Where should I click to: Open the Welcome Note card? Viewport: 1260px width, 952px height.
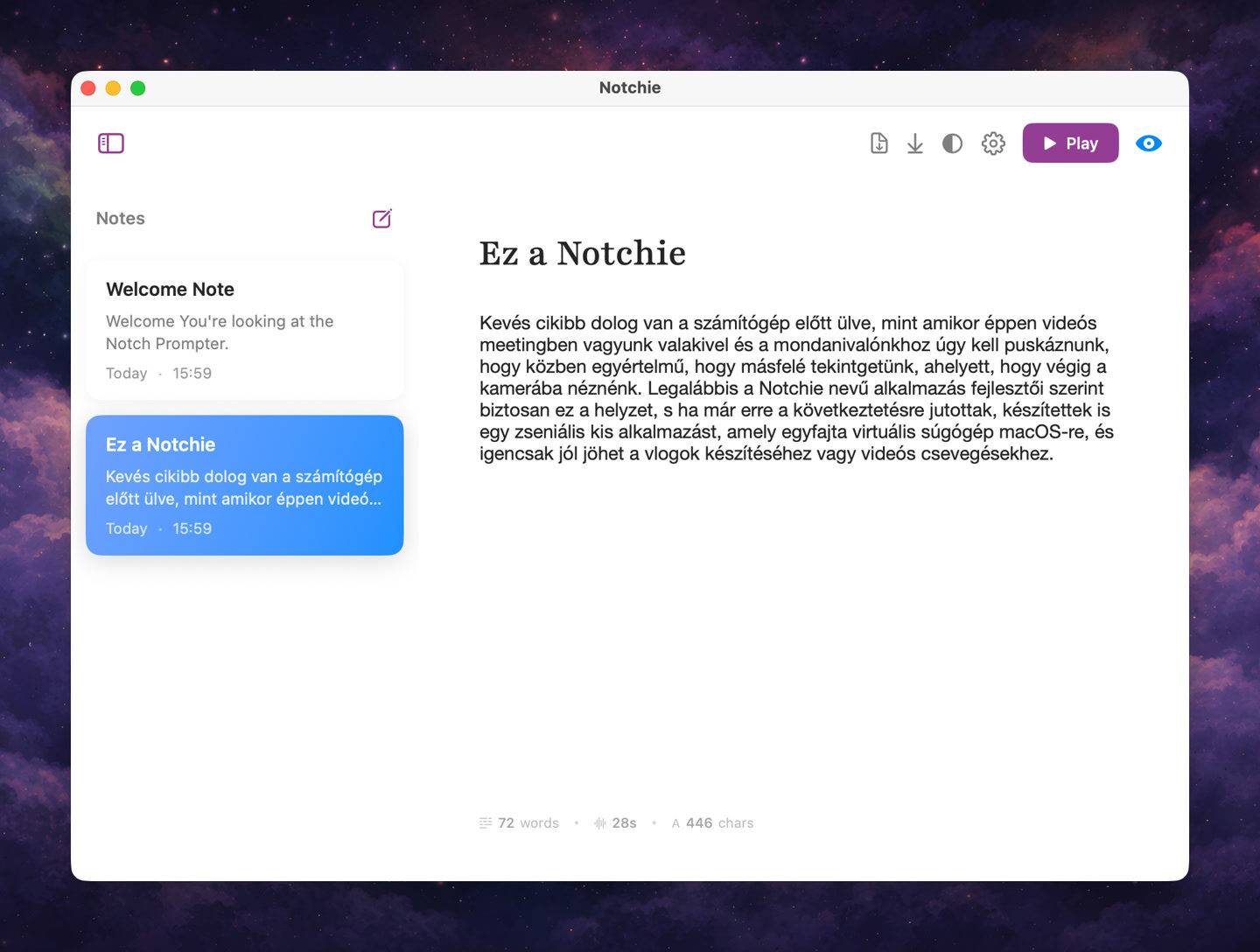tap(245, 330)
